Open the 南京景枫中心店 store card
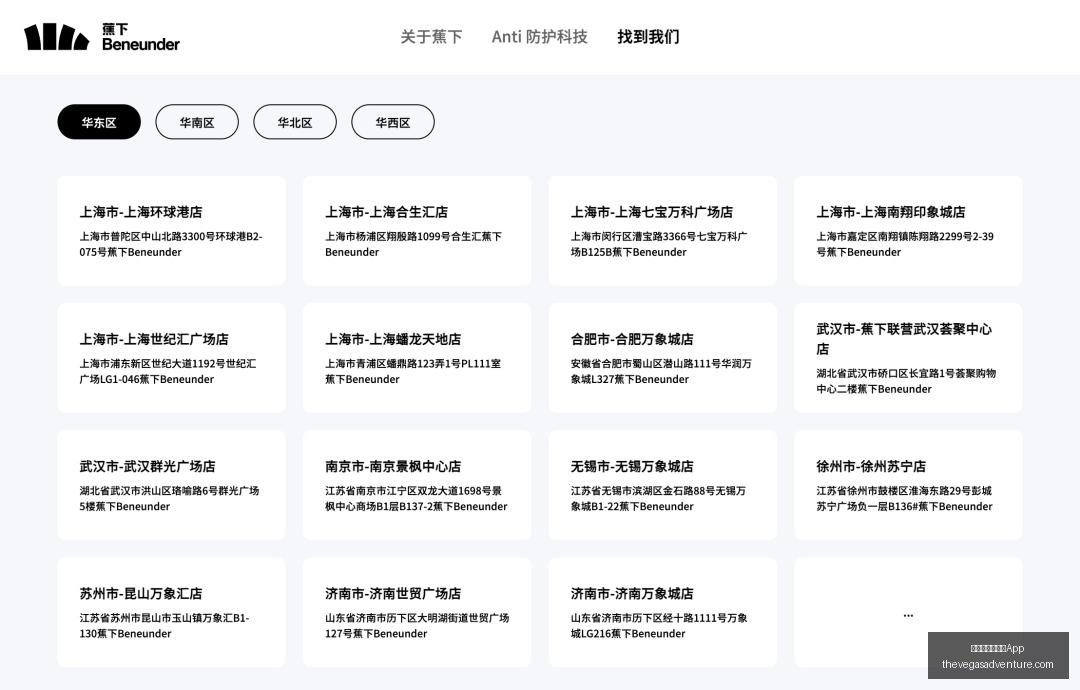This screenshot has width=1080, height=690. point(417,485)
